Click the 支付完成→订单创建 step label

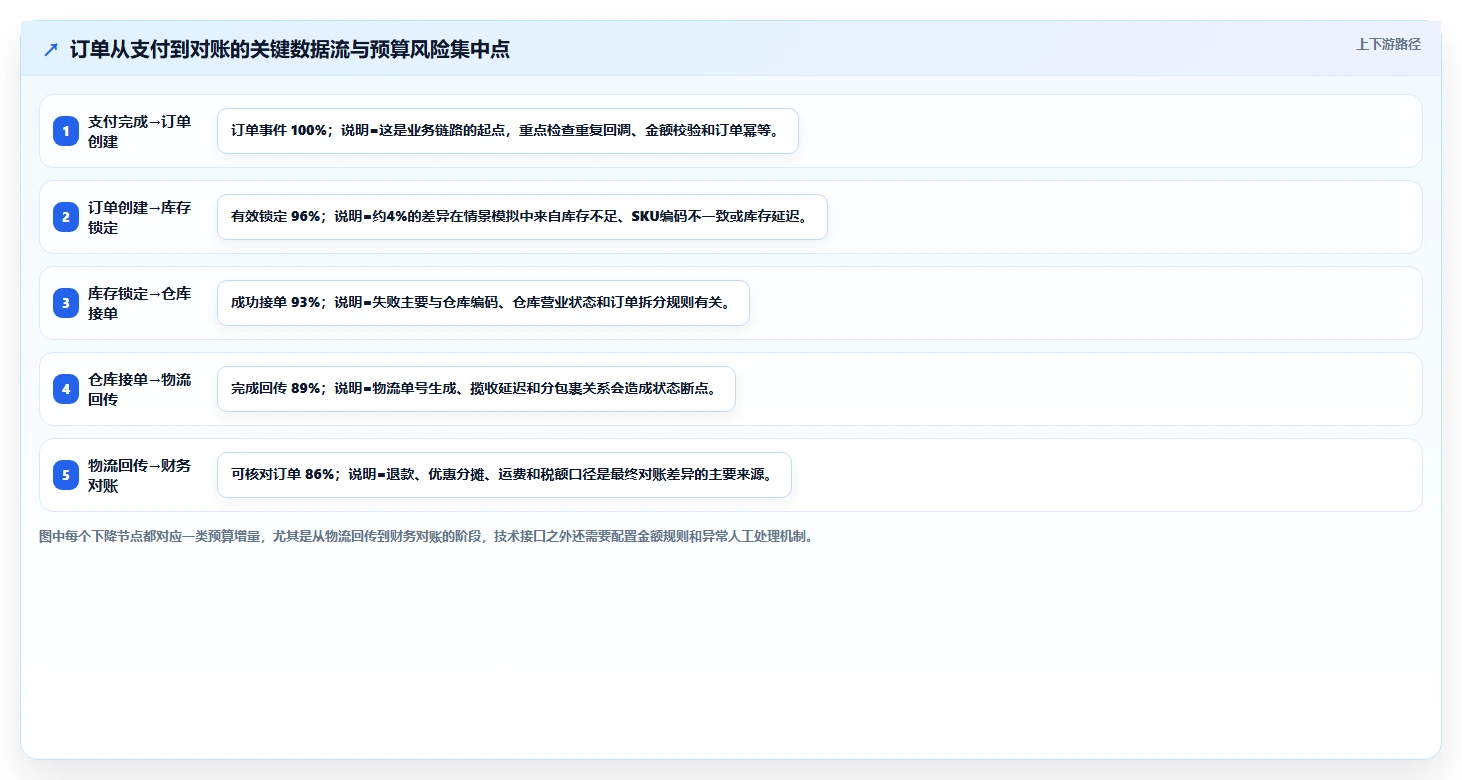point(140,131)
